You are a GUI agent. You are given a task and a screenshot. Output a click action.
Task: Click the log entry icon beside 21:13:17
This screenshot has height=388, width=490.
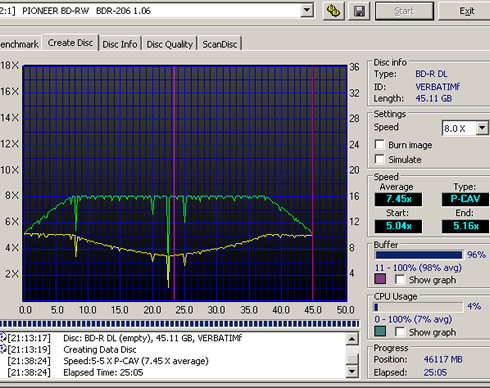3,338
